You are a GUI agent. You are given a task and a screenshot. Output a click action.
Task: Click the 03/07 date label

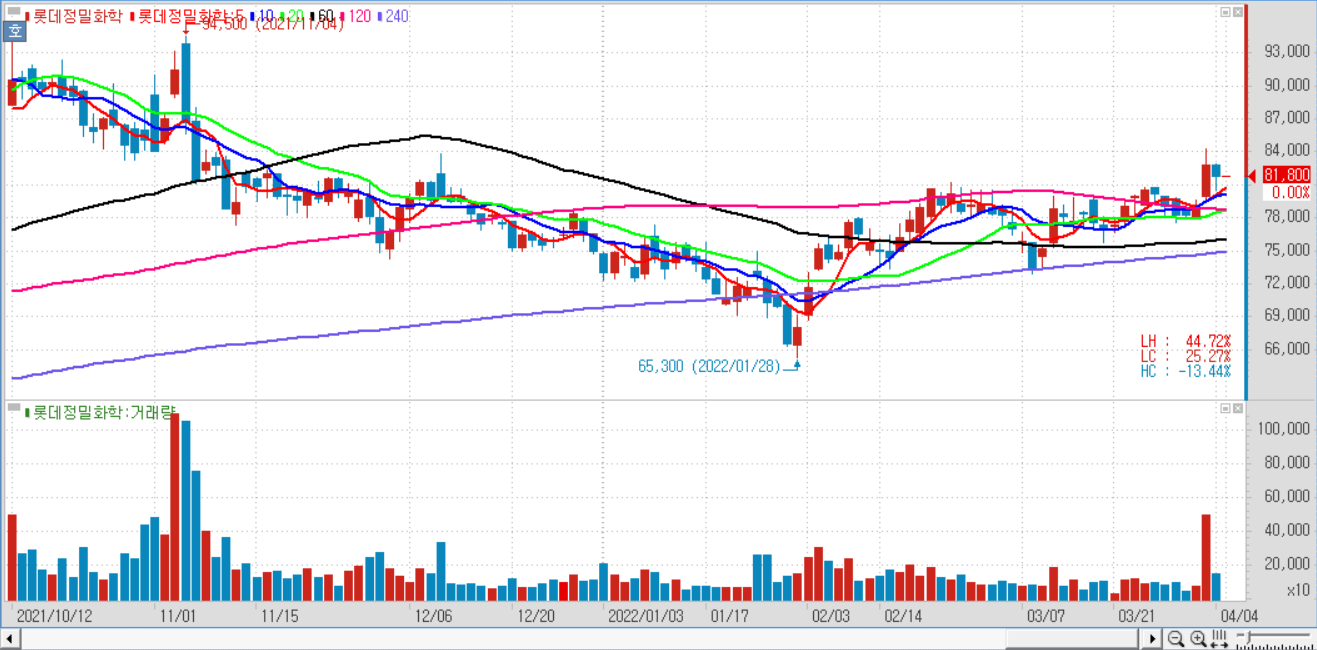click(1048, 615)
